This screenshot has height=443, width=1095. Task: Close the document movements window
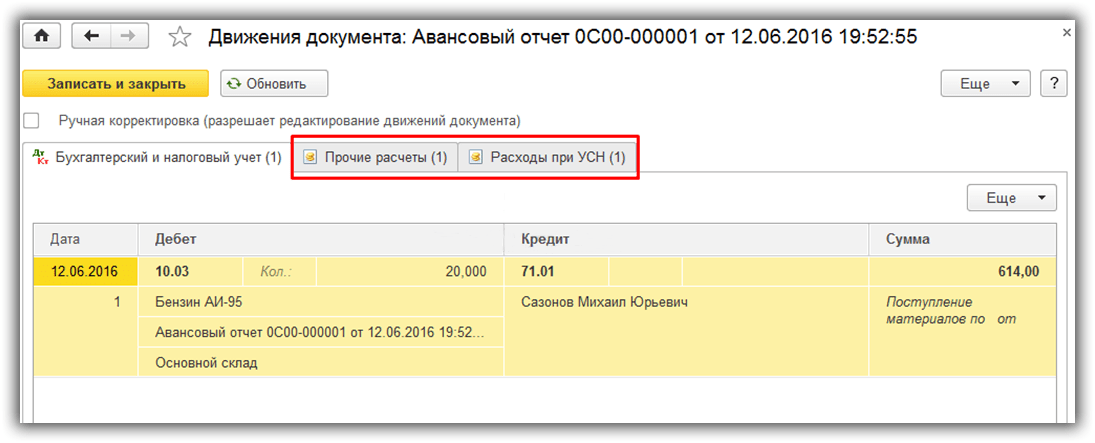click(x=1068, y=33)
